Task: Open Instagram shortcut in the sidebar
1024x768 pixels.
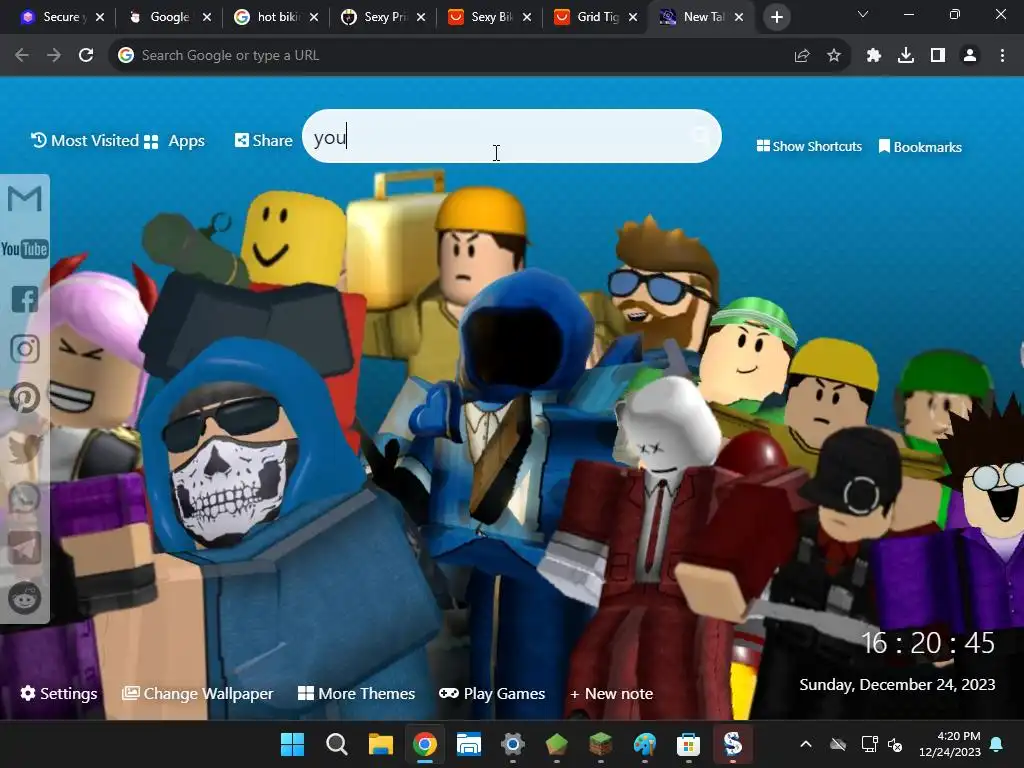Action: [x=25, y=349]
